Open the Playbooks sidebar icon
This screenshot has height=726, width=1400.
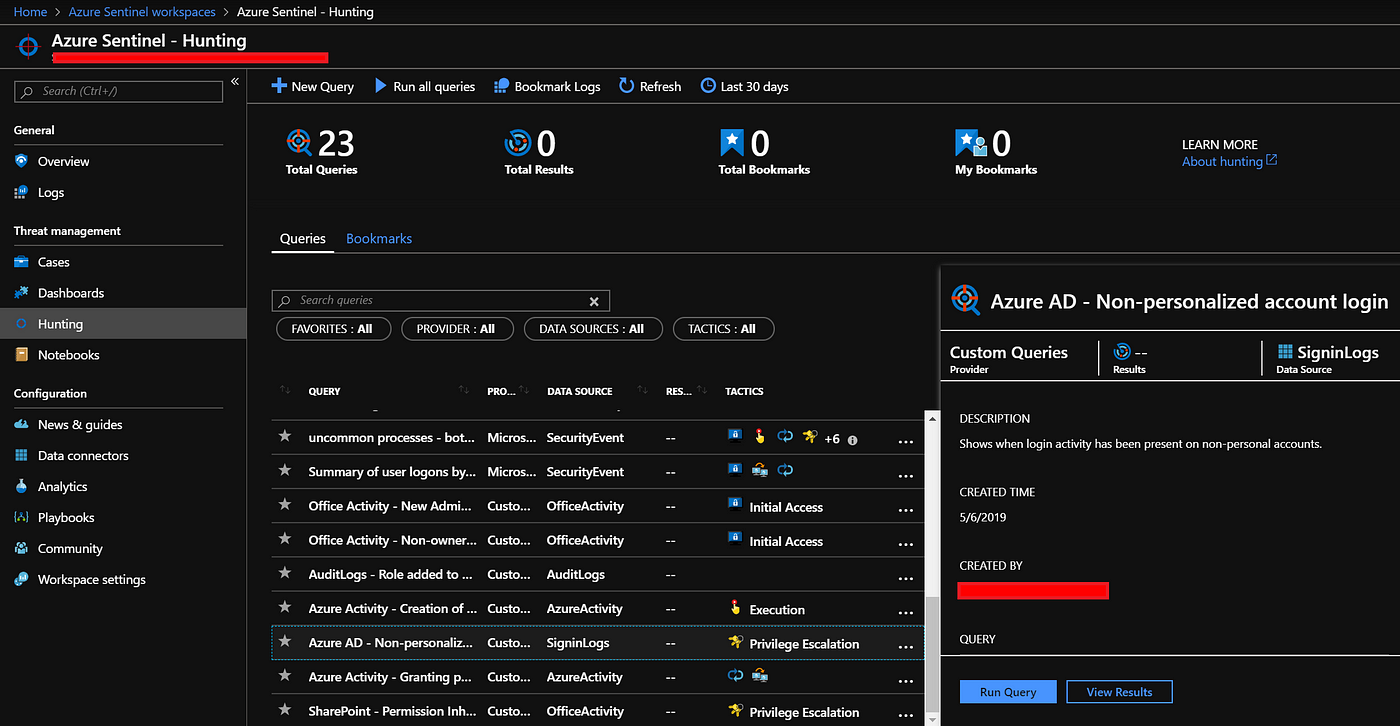pos(21,517)
